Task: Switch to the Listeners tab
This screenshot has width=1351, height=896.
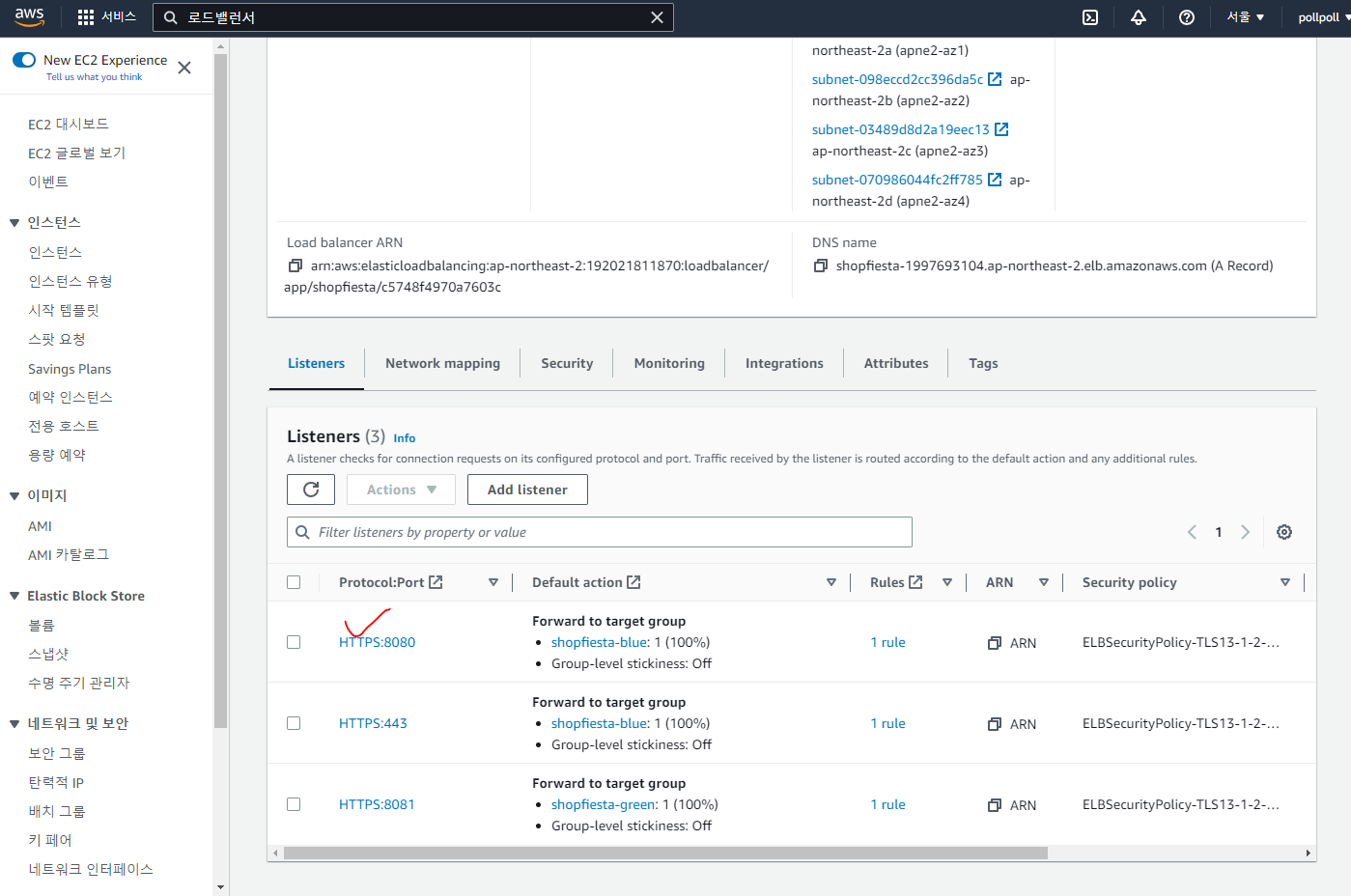Action: pos(316,363)
